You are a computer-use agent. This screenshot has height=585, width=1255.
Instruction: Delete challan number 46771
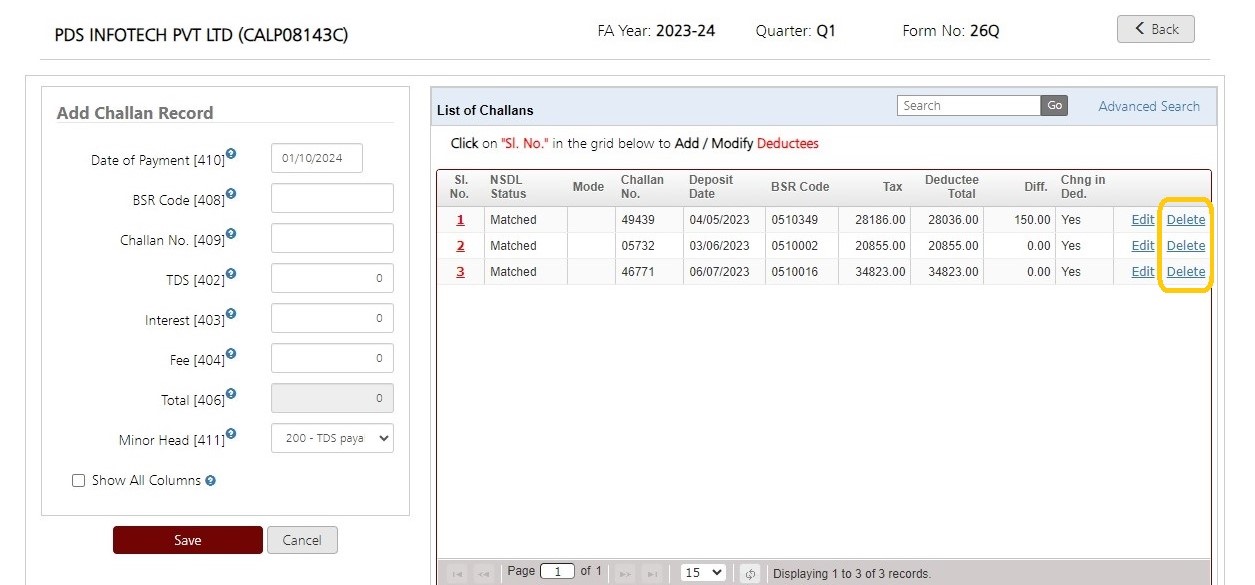click(x=1186, y=272)
